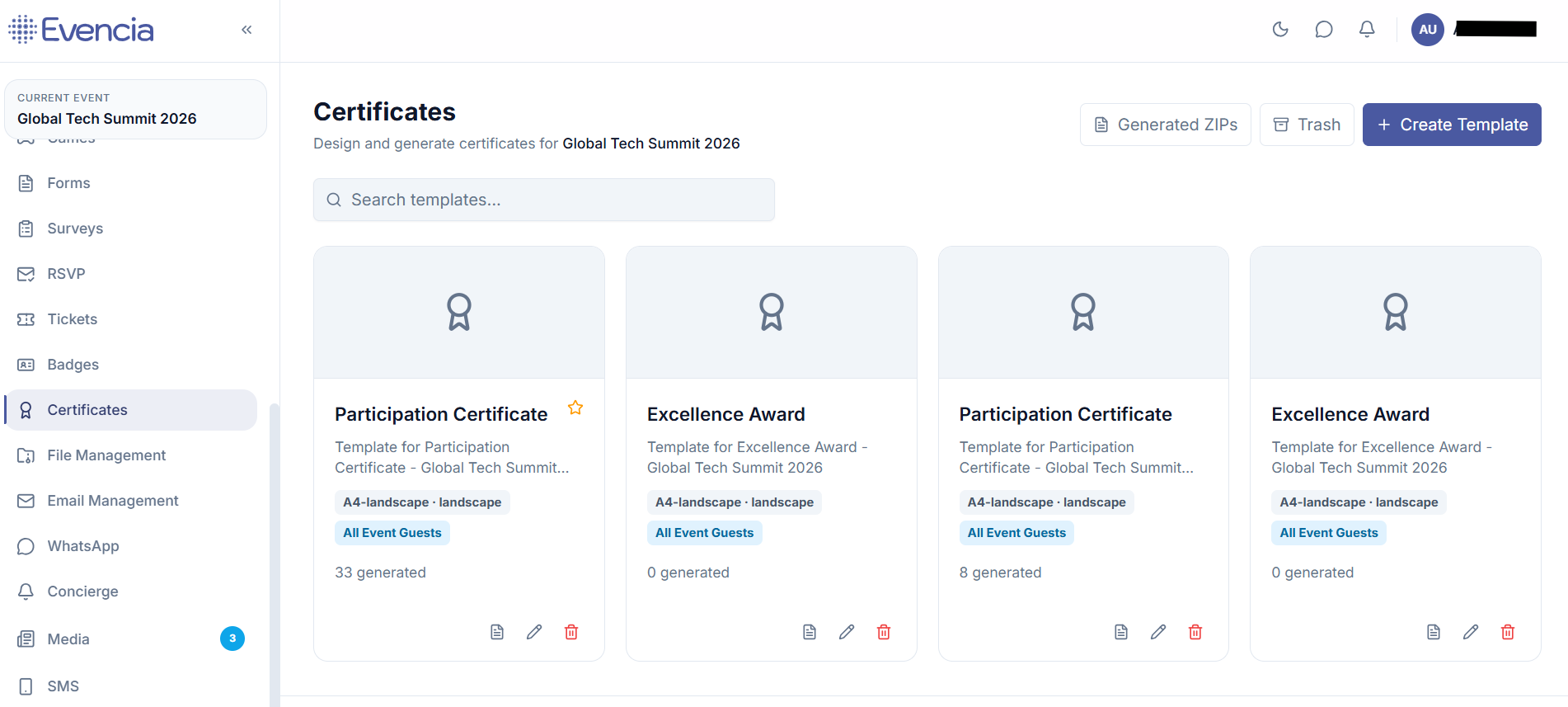Open Forms in the sidebar

point(131,183)
